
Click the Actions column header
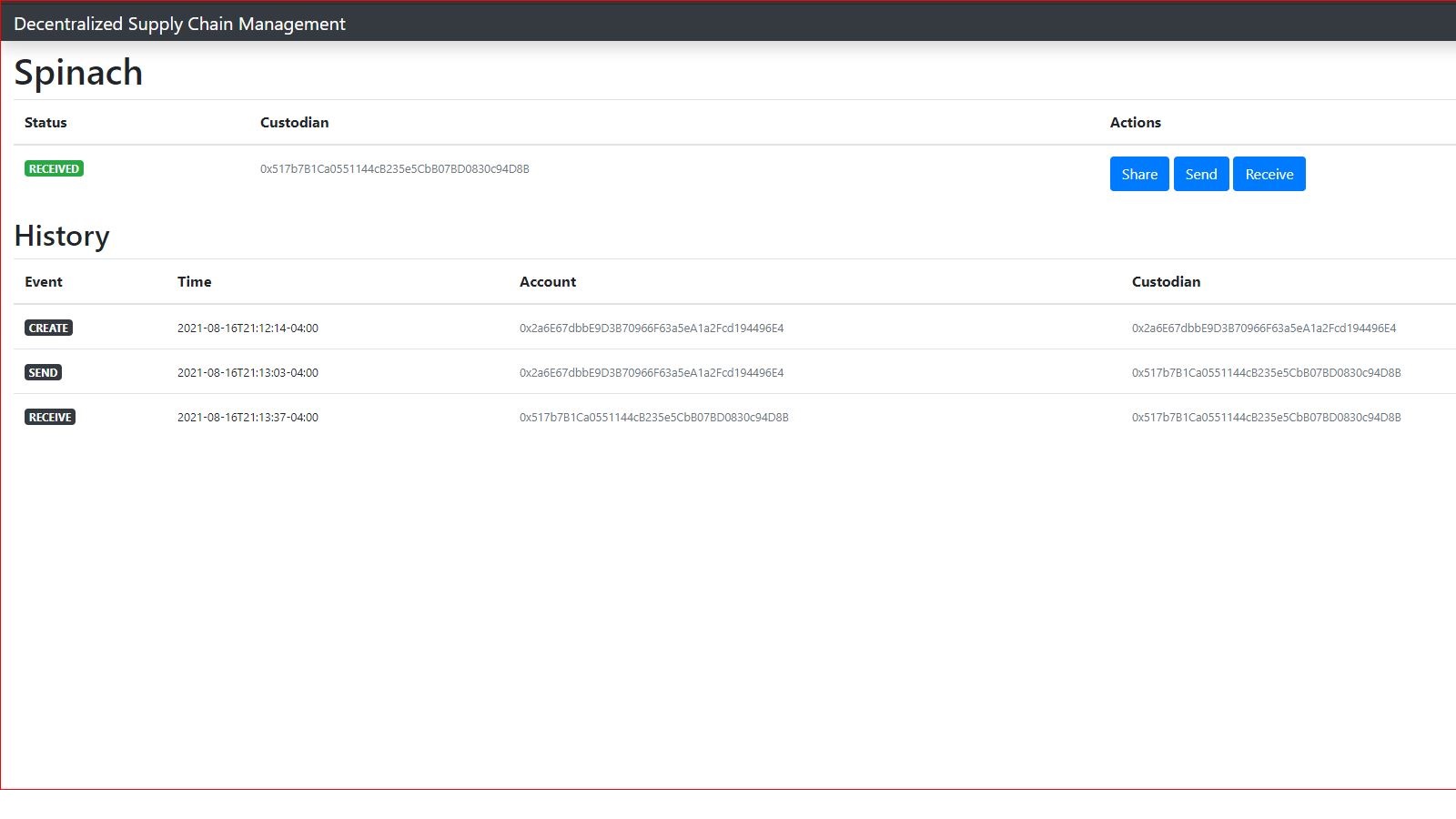(x=1135, y=122)
